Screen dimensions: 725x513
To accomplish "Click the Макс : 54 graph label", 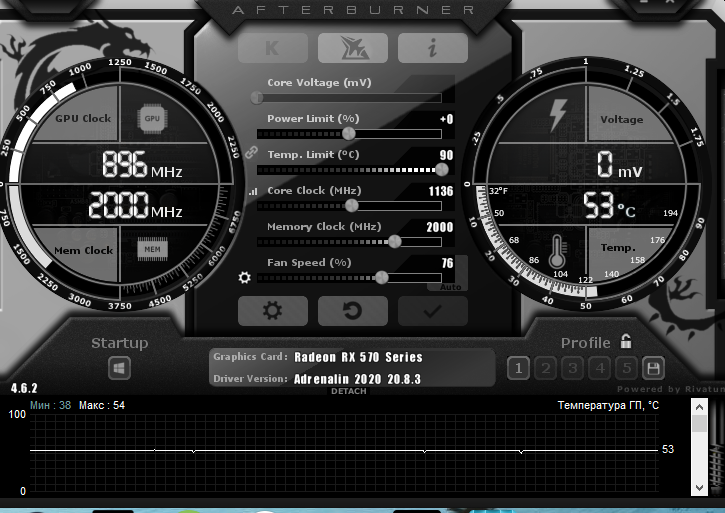I will click(102, 405).
